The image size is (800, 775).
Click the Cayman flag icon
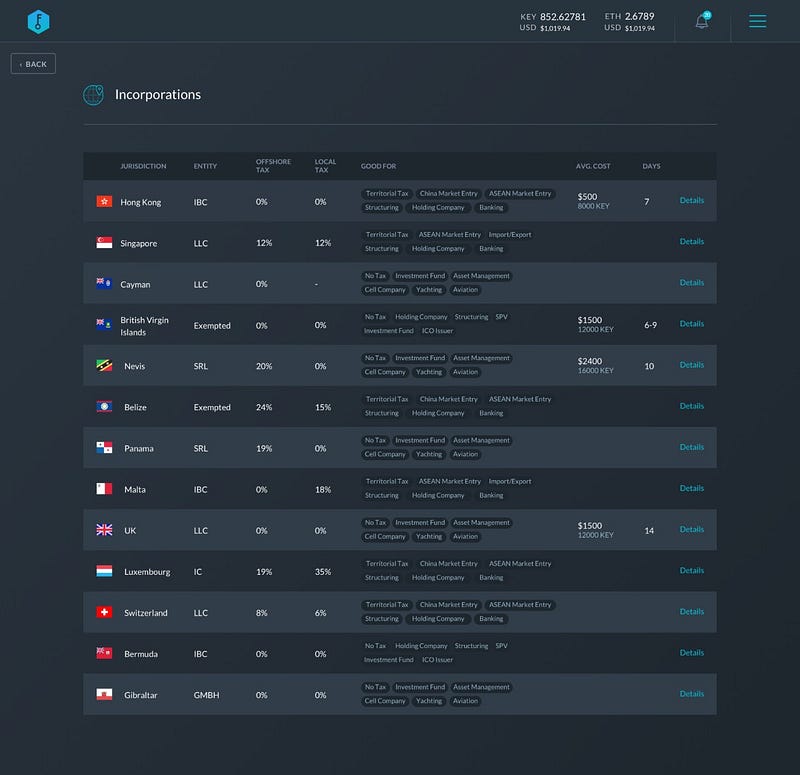pos(104,283)
